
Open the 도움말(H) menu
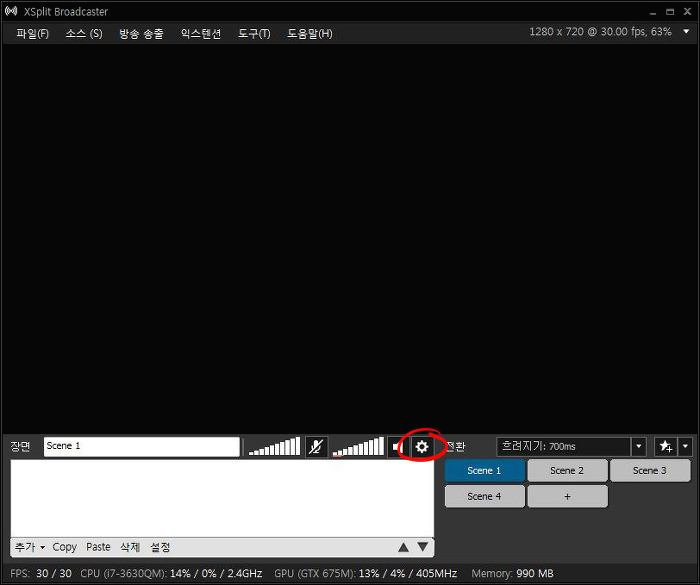[x=309, y=33]
